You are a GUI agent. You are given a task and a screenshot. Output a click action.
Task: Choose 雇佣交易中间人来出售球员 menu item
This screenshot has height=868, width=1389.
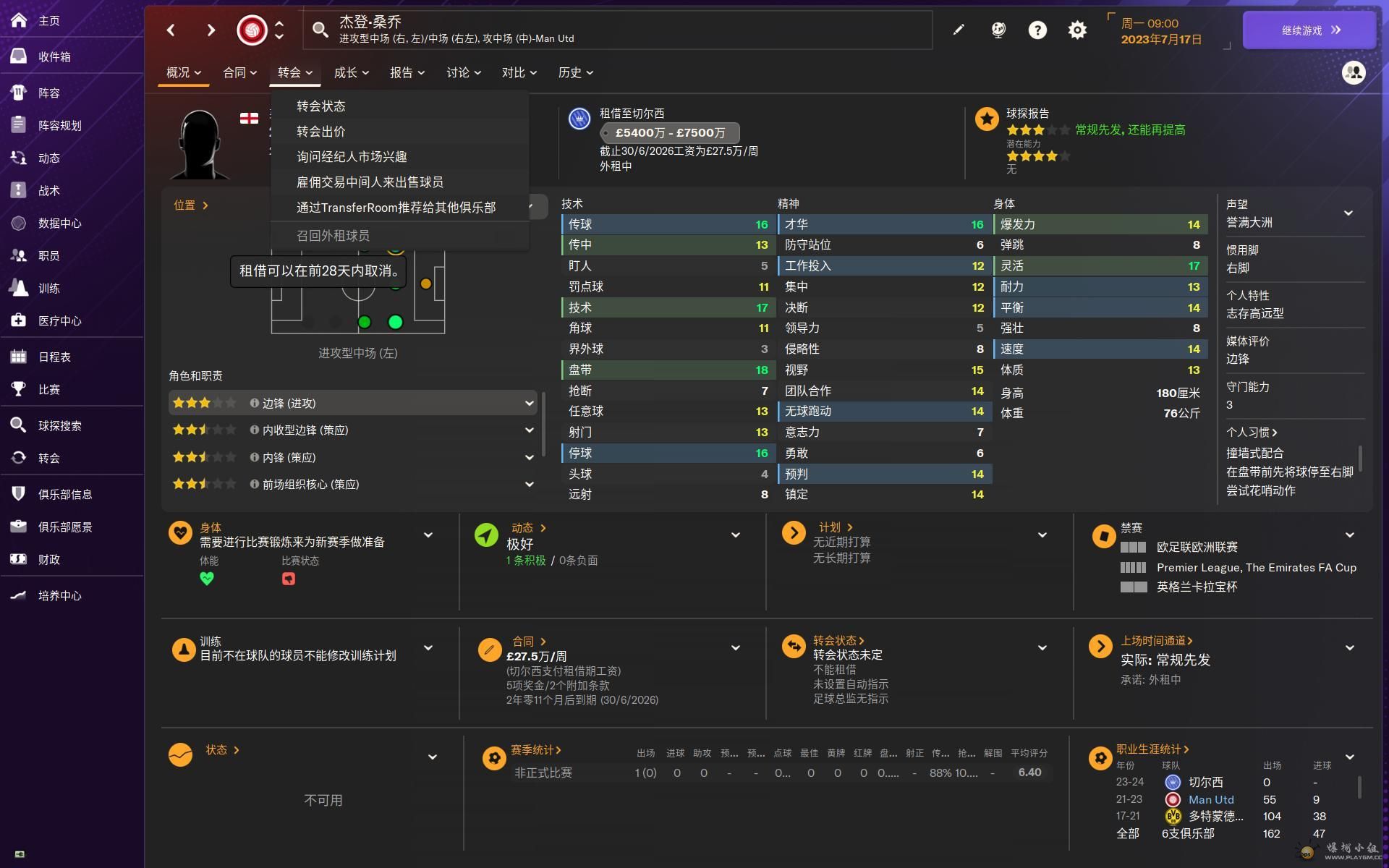point(399,182)
